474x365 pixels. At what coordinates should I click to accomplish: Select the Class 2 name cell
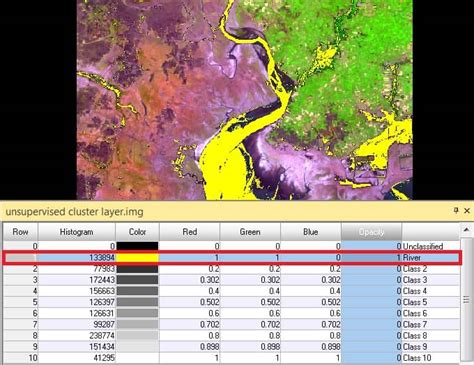pyautogui.click(x=431, y=269)
